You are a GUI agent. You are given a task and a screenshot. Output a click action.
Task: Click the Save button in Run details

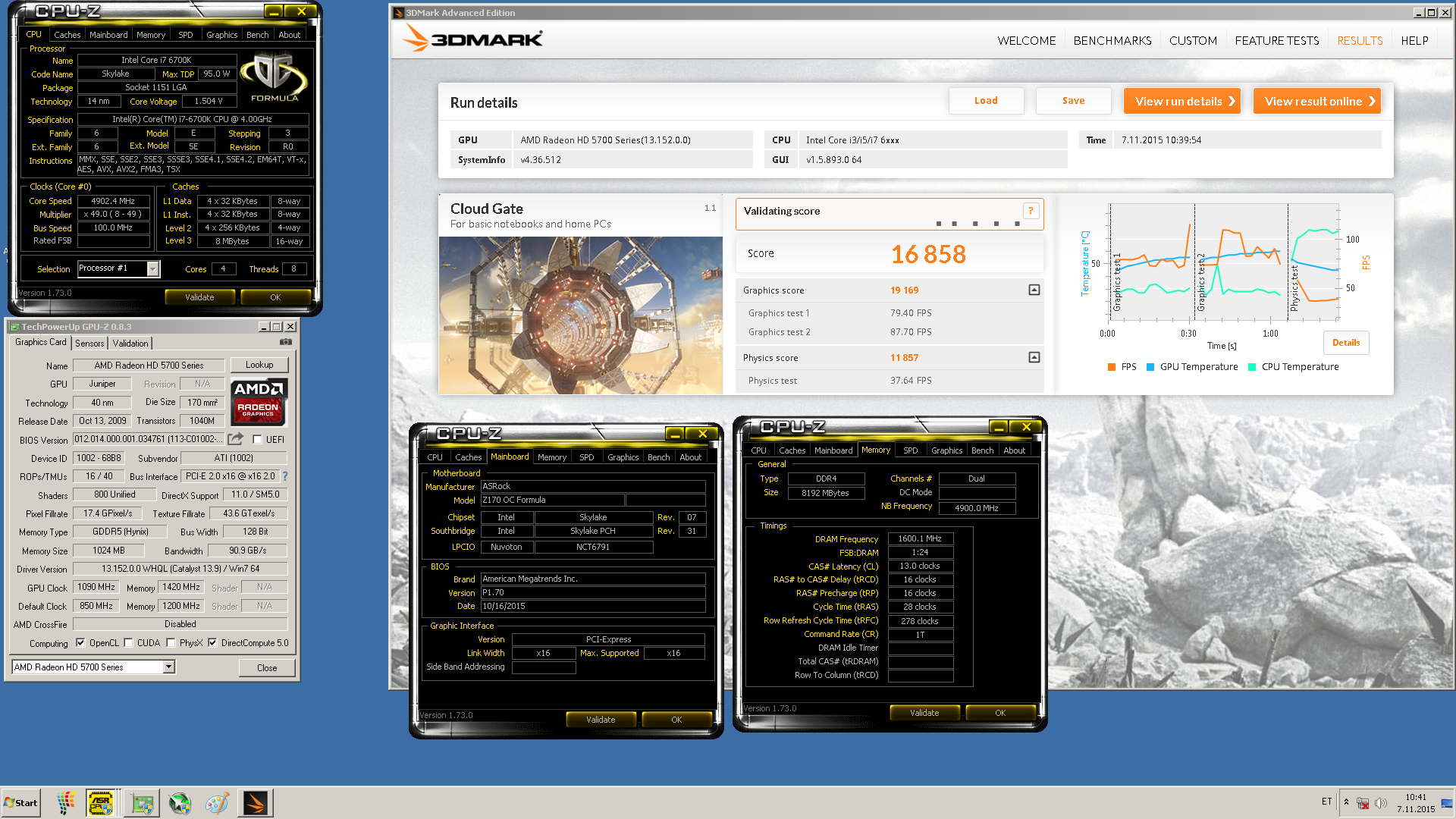coord(1073,101)
